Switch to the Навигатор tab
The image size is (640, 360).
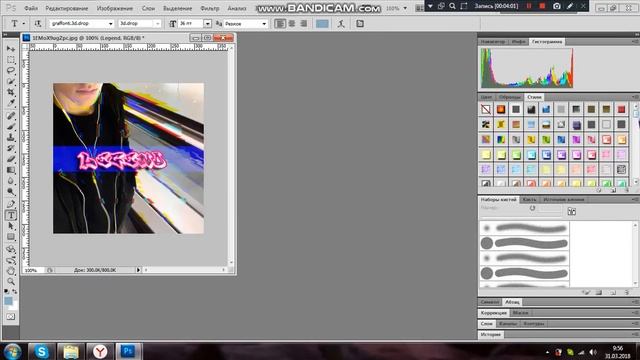(x=493, y=42)
